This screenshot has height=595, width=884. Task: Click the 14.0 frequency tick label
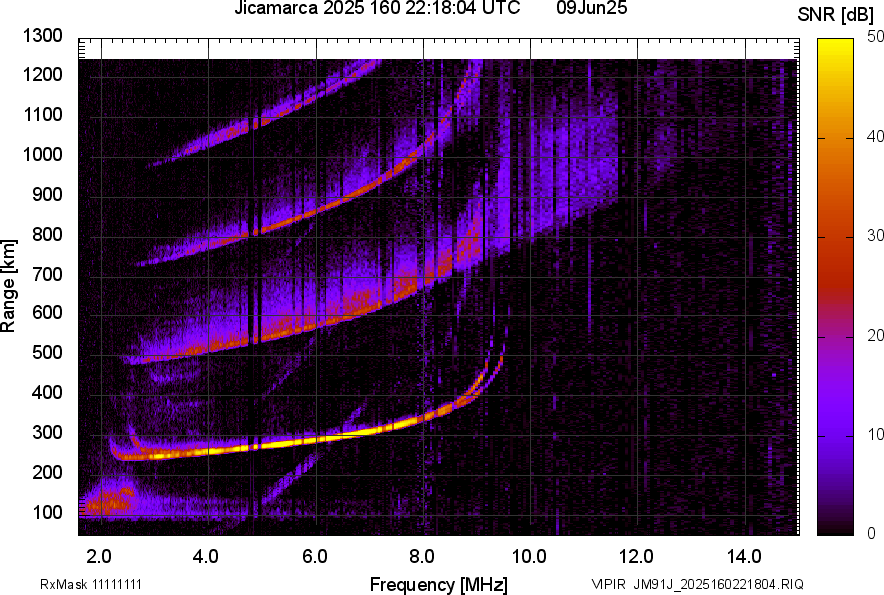click(744, 557)
